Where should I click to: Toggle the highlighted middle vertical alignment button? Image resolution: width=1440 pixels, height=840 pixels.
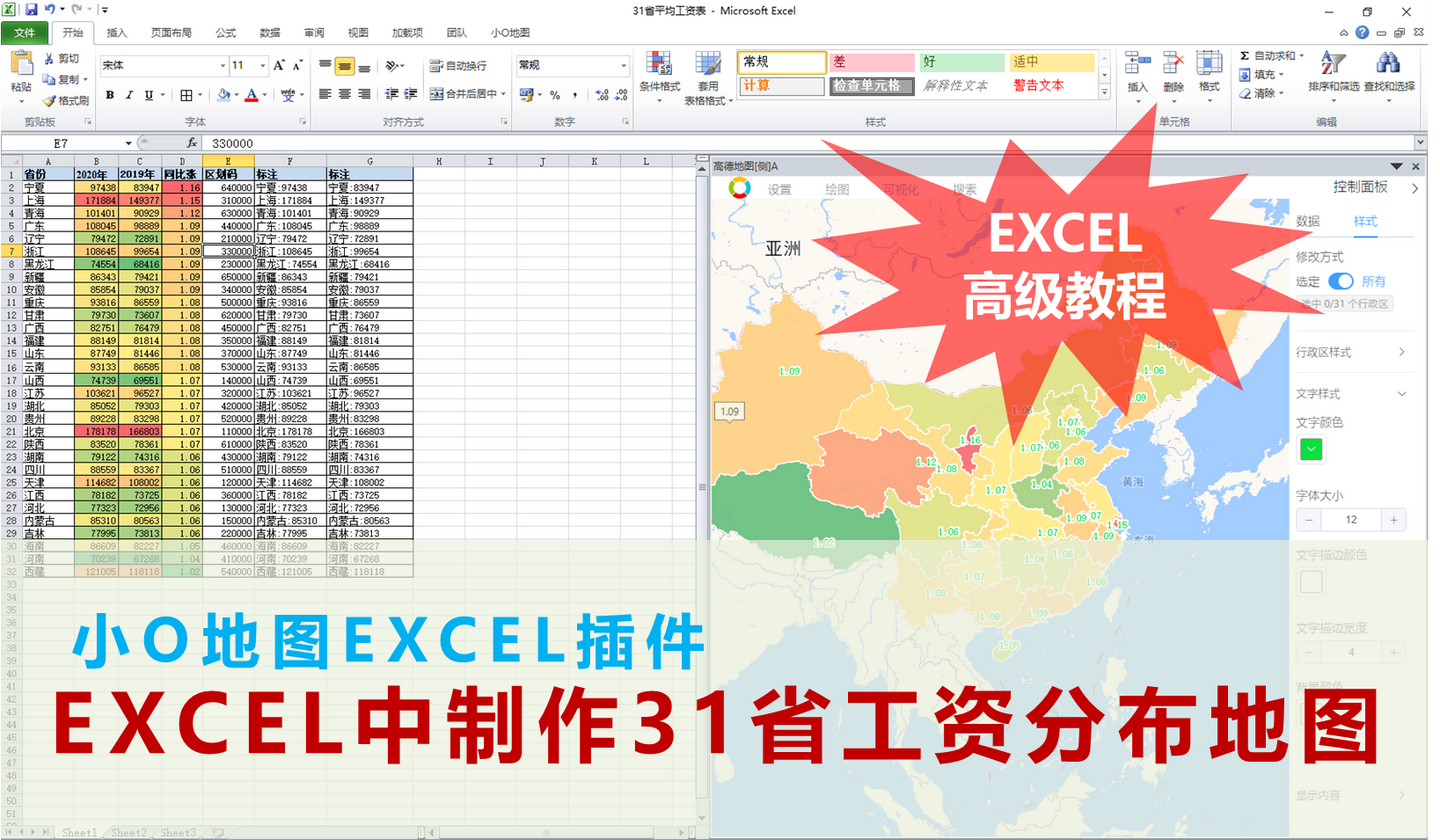click(344, 66)
